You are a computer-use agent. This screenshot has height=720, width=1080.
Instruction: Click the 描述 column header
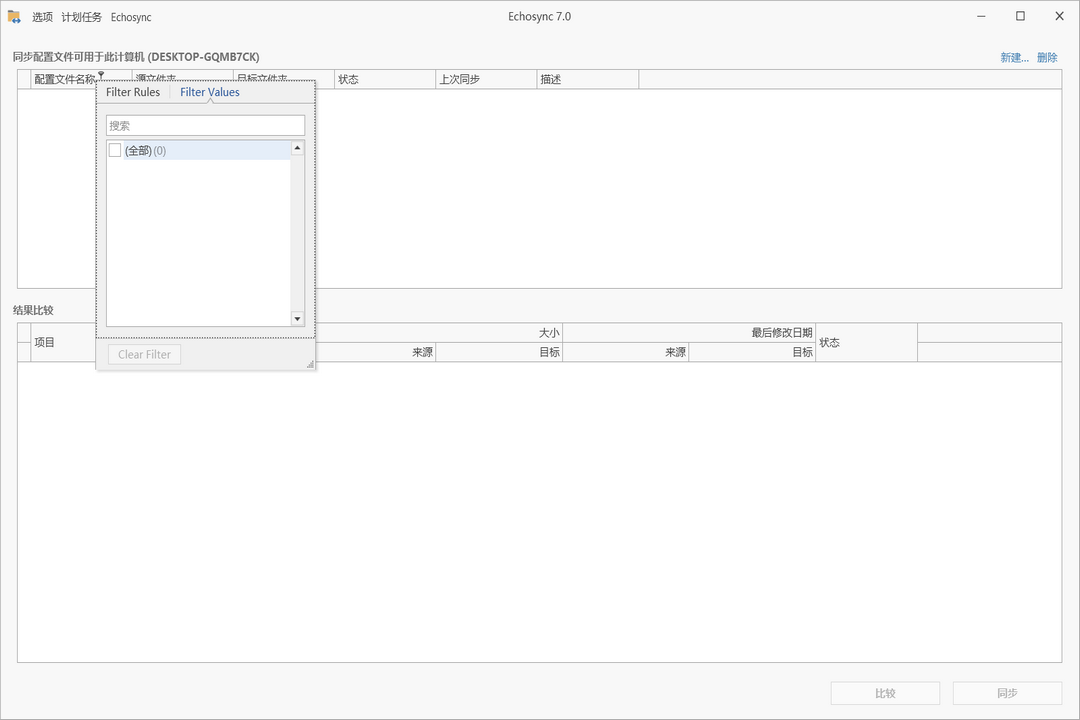coord(588,78)
